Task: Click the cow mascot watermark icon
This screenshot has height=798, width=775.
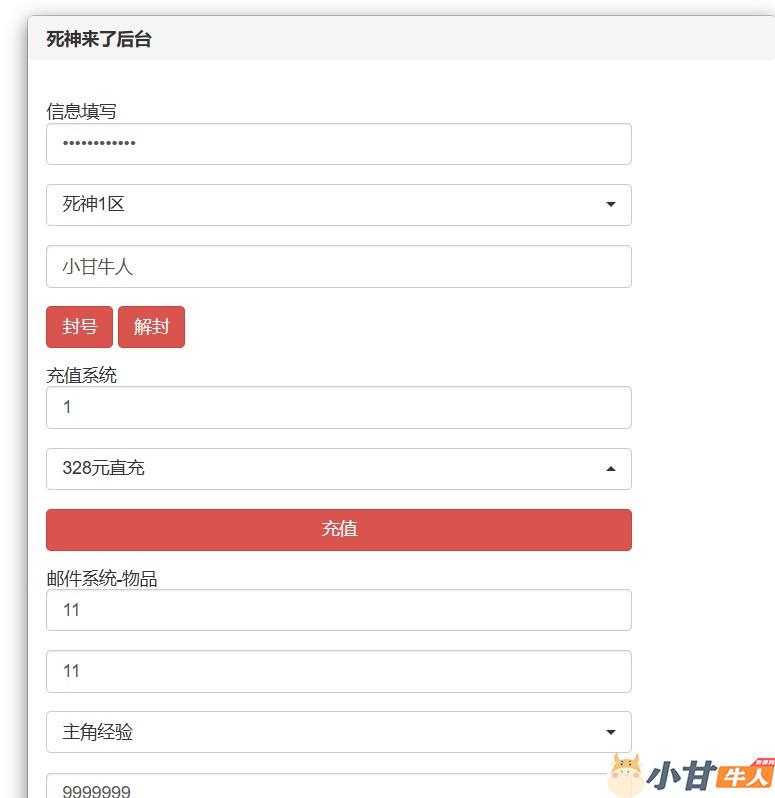Action: coord(625,775)
